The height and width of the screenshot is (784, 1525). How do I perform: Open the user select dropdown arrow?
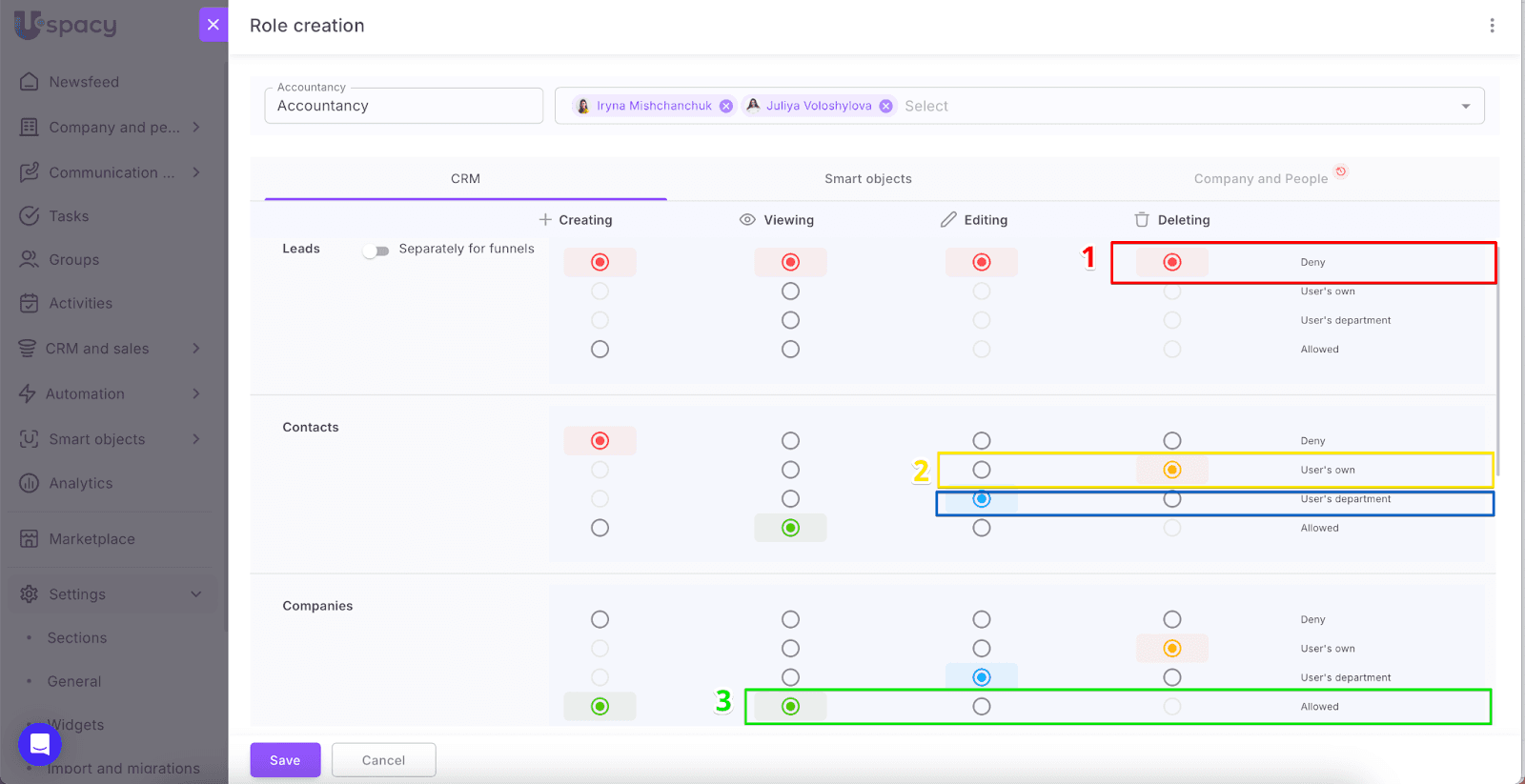pyautogui.click(x=1465, y=106)
